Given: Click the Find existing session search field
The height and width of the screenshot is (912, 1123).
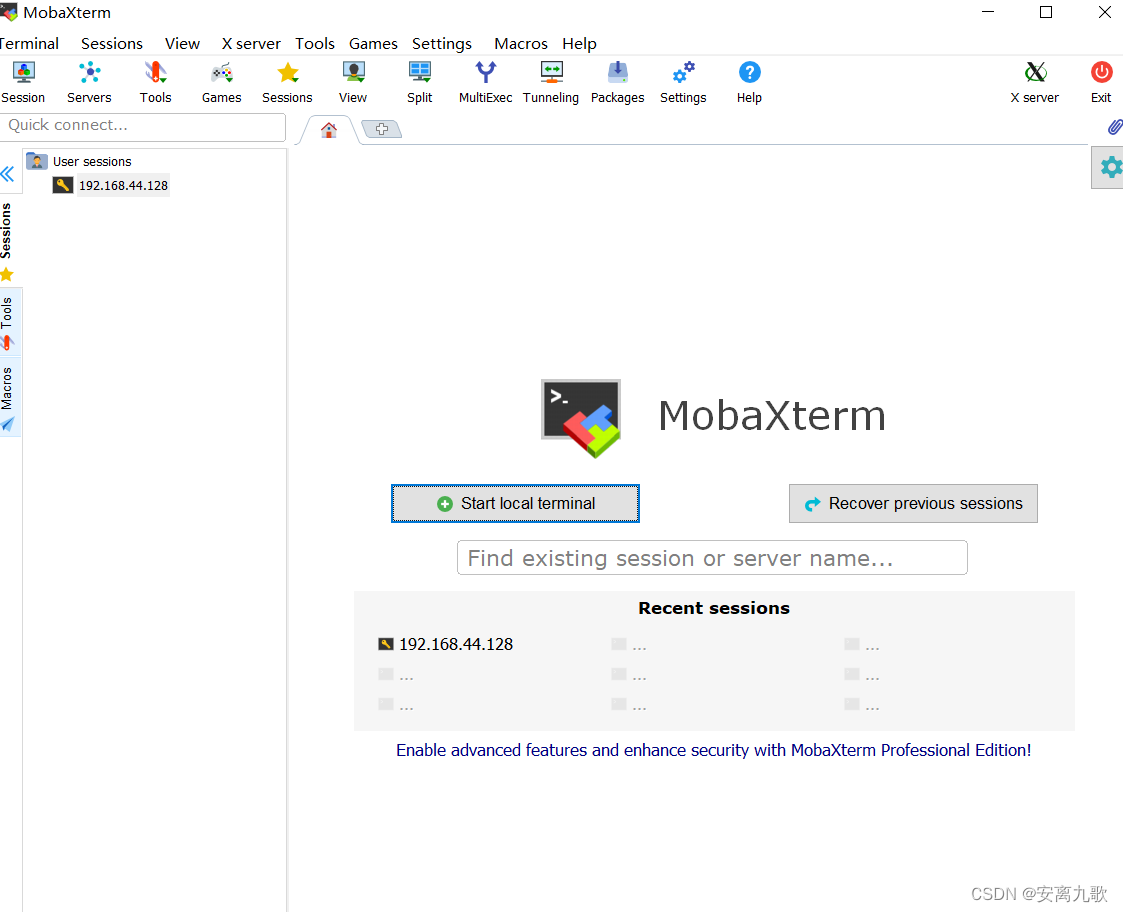Looking at the screenshot, I should 712,557.
